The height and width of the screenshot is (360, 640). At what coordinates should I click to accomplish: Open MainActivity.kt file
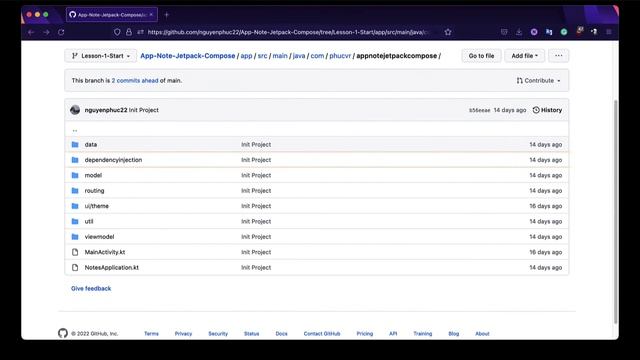[x=105, y=252]
